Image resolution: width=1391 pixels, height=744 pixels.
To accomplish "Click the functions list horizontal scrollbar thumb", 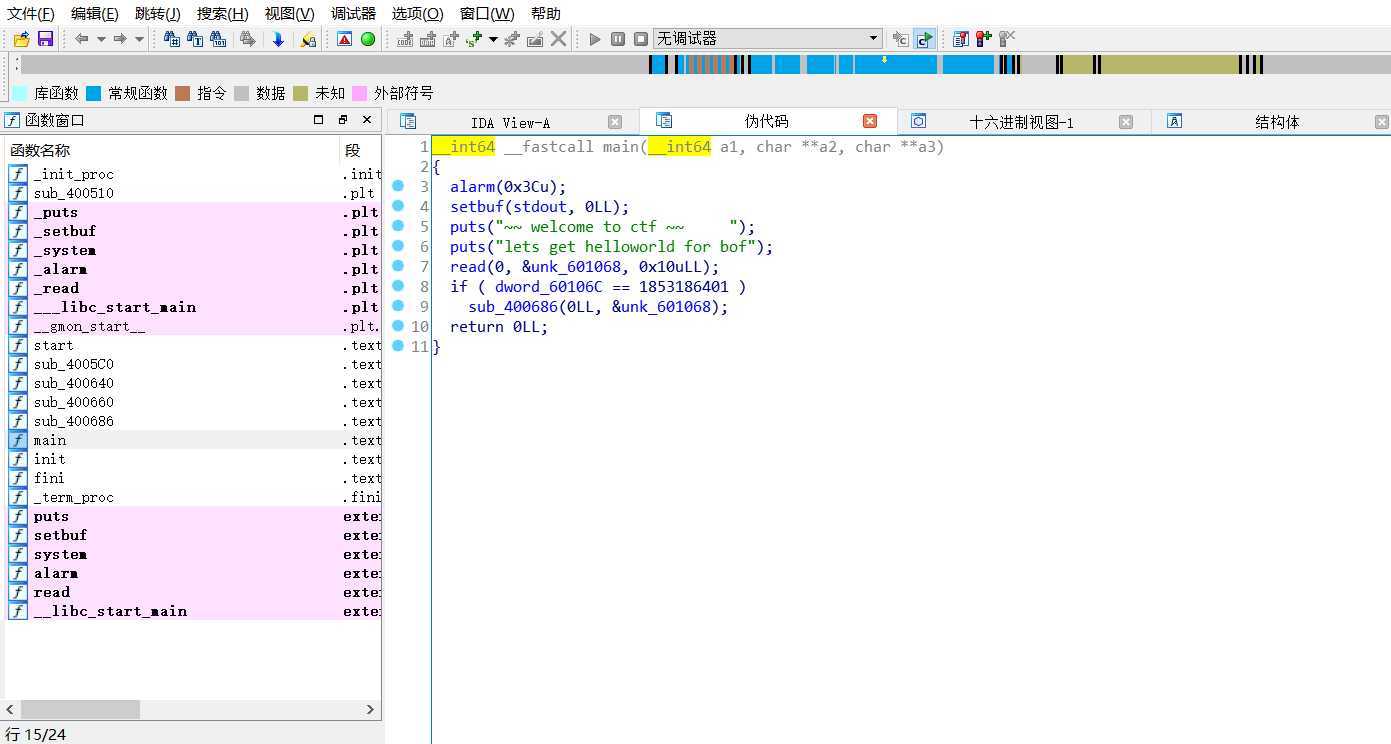I will coord(80,709).
